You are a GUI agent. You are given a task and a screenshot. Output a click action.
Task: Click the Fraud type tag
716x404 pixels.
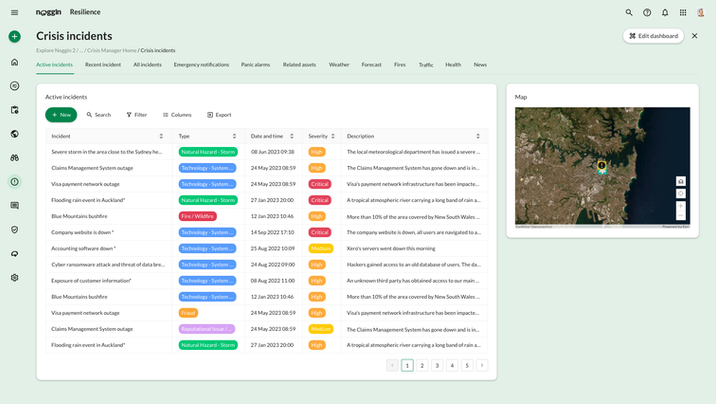(188, 313)
